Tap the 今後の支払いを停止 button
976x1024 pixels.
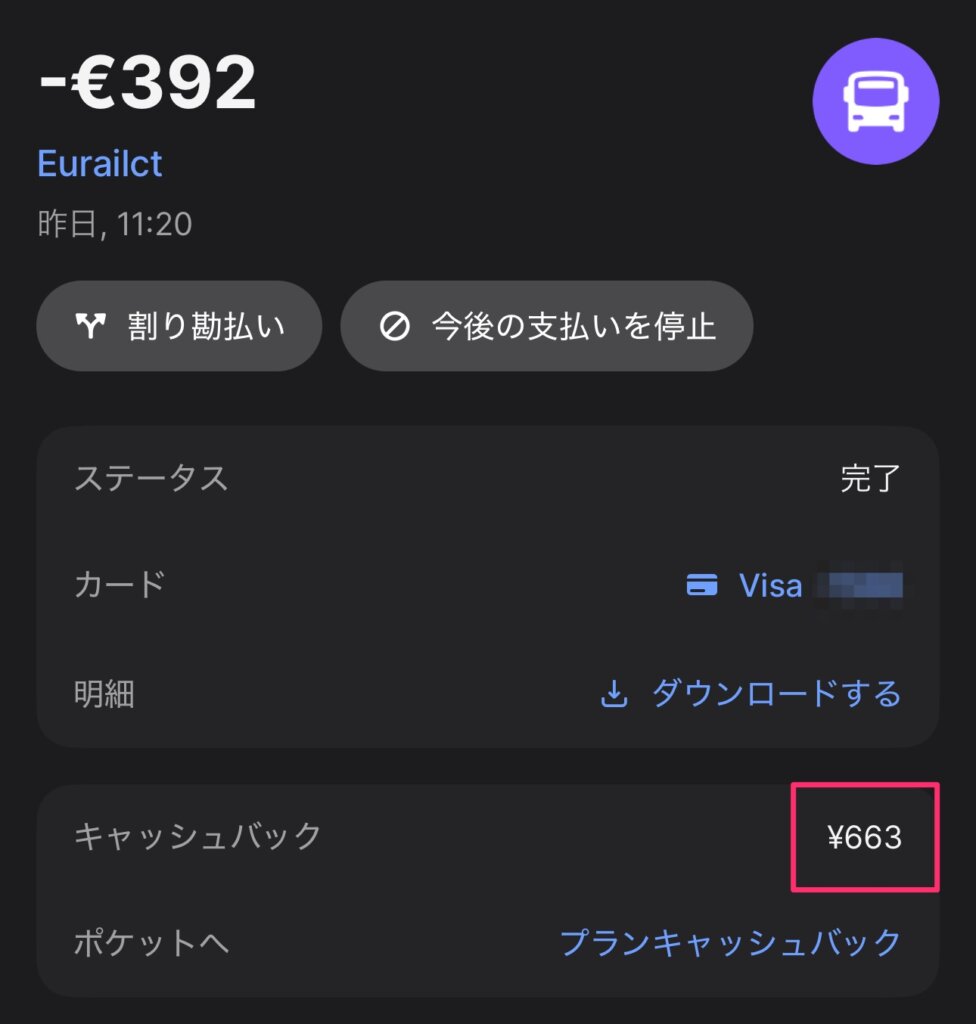[x=546, y=326]
